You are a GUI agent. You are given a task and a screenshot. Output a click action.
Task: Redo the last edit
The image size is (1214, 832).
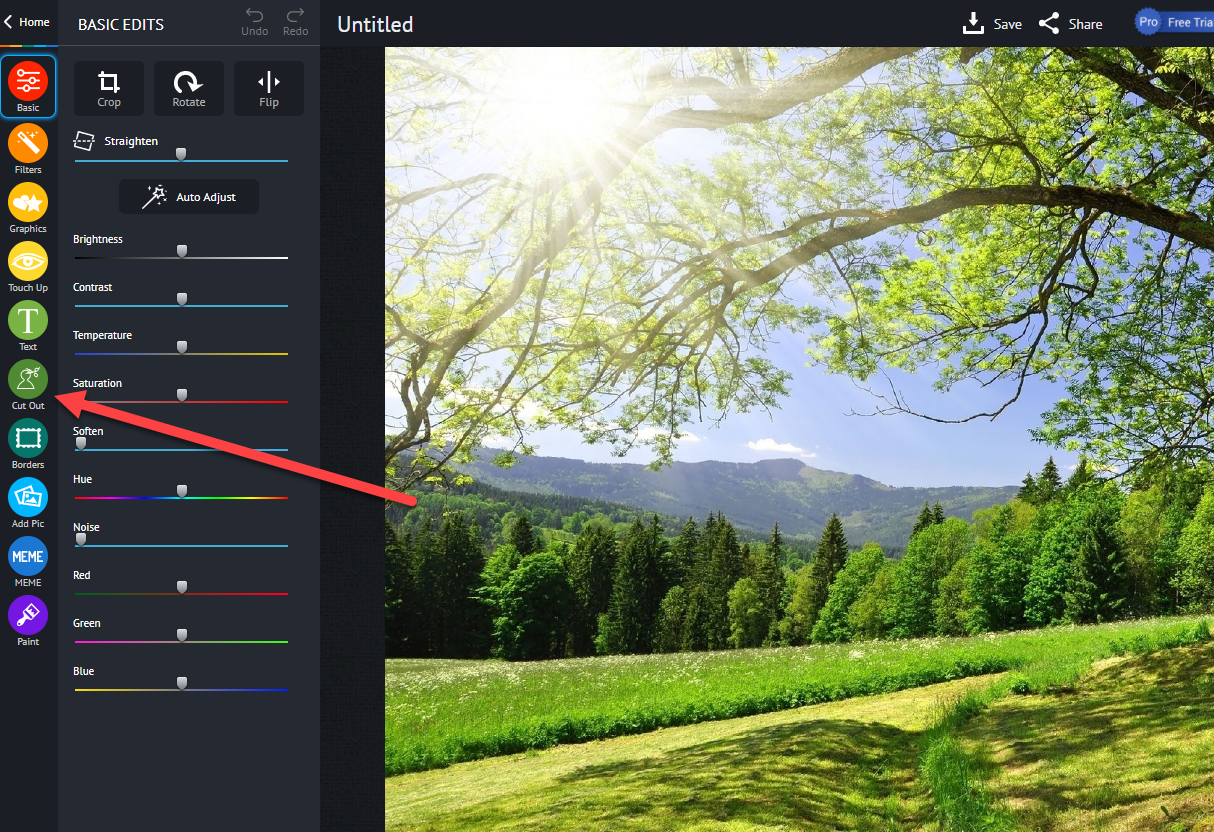pos(295,22)
